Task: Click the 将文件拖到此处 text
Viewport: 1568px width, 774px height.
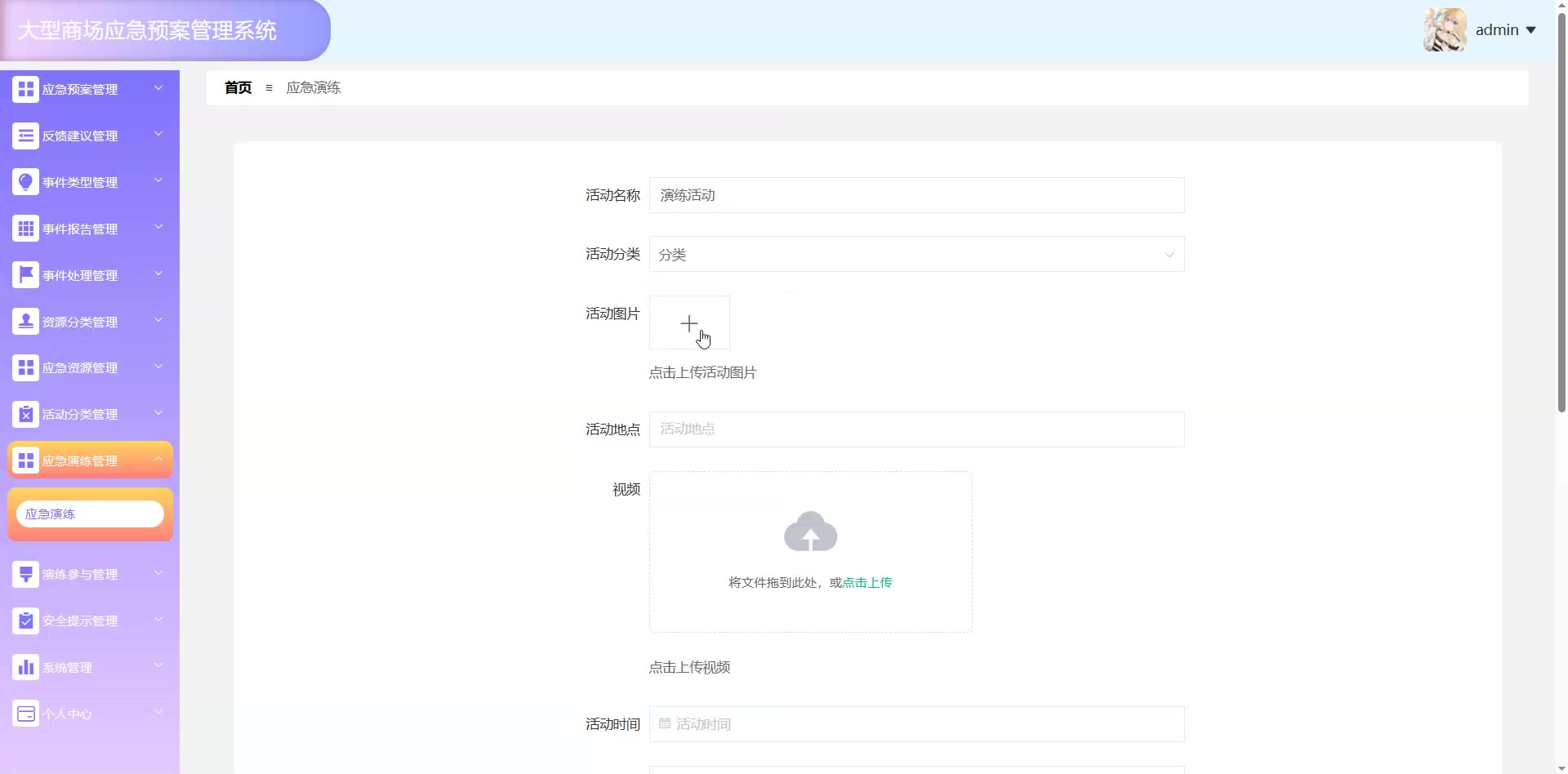Action: [773, 583]
